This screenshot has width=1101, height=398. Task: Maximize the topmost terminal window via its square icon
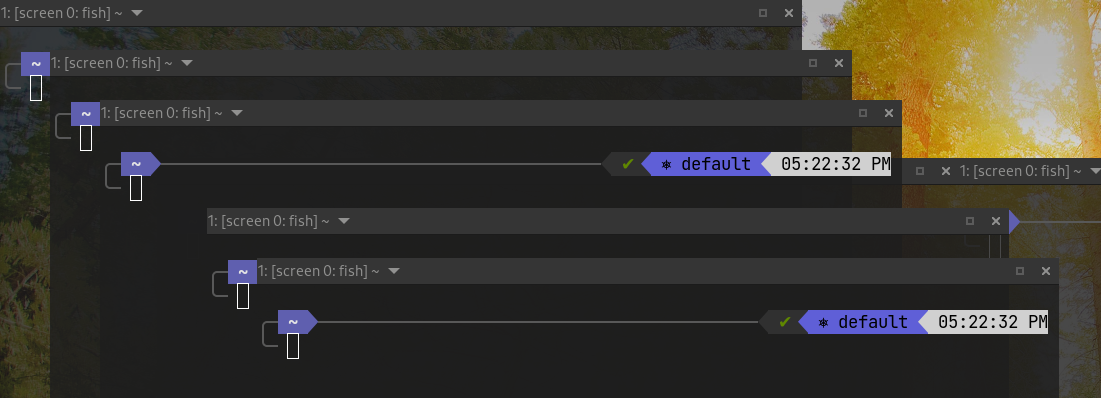763,13
